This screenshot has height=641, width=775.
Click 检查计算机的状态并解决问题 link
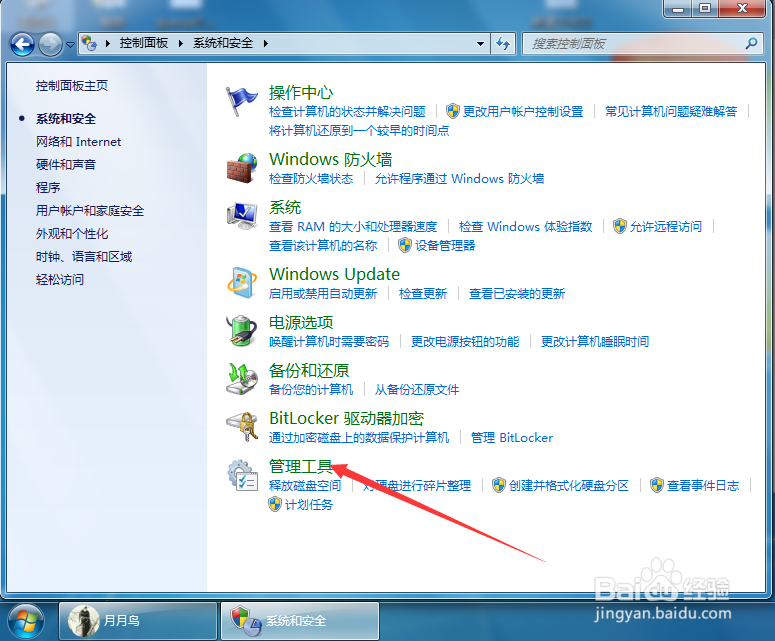(347, 112)
